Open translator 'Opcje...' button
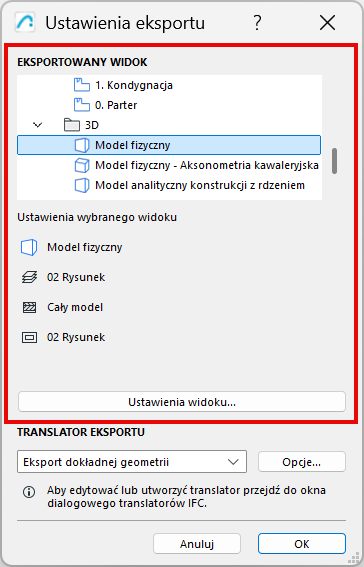 click(x=301, y=462)
